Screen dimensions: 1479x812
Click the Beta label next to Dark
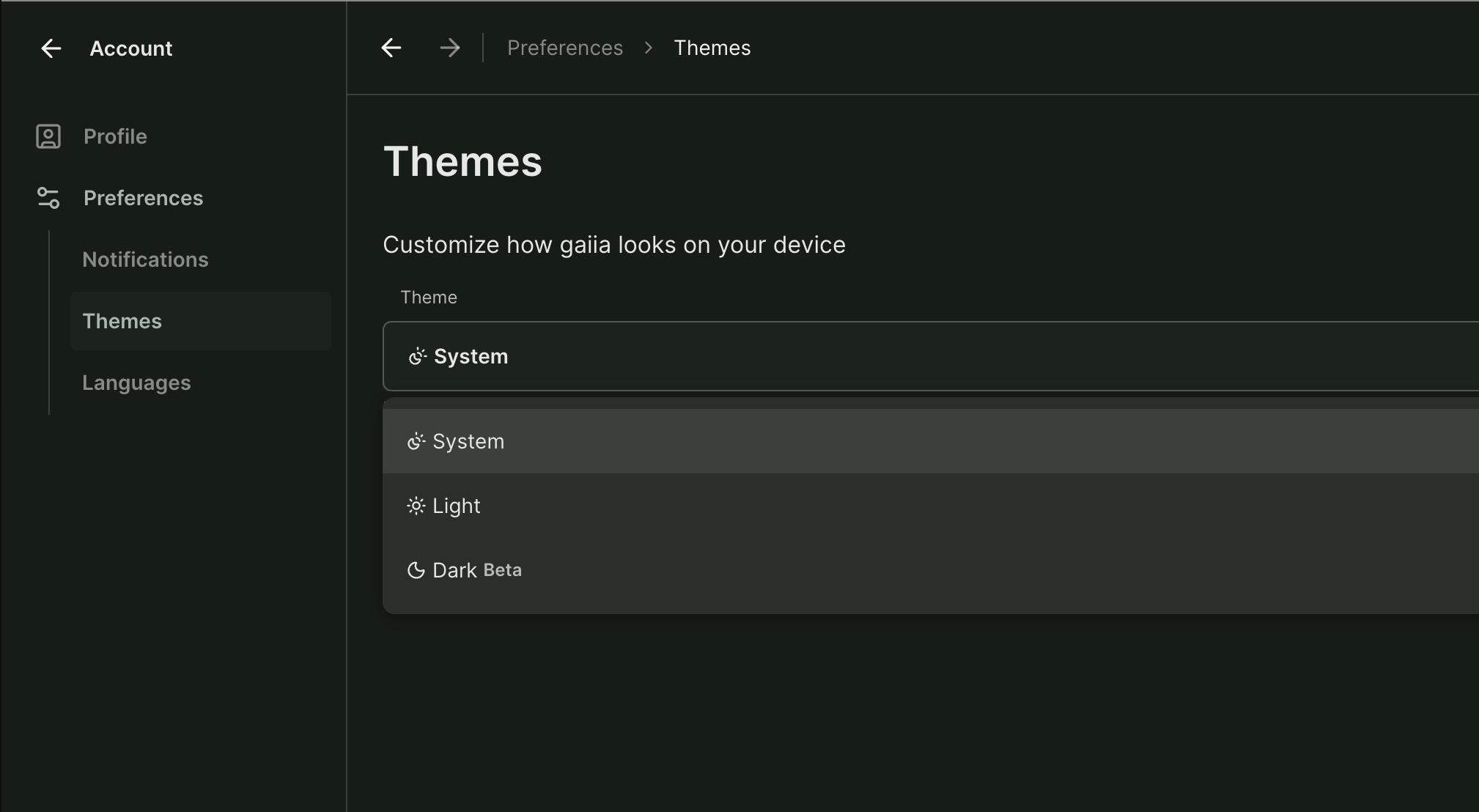coord(503,570)
